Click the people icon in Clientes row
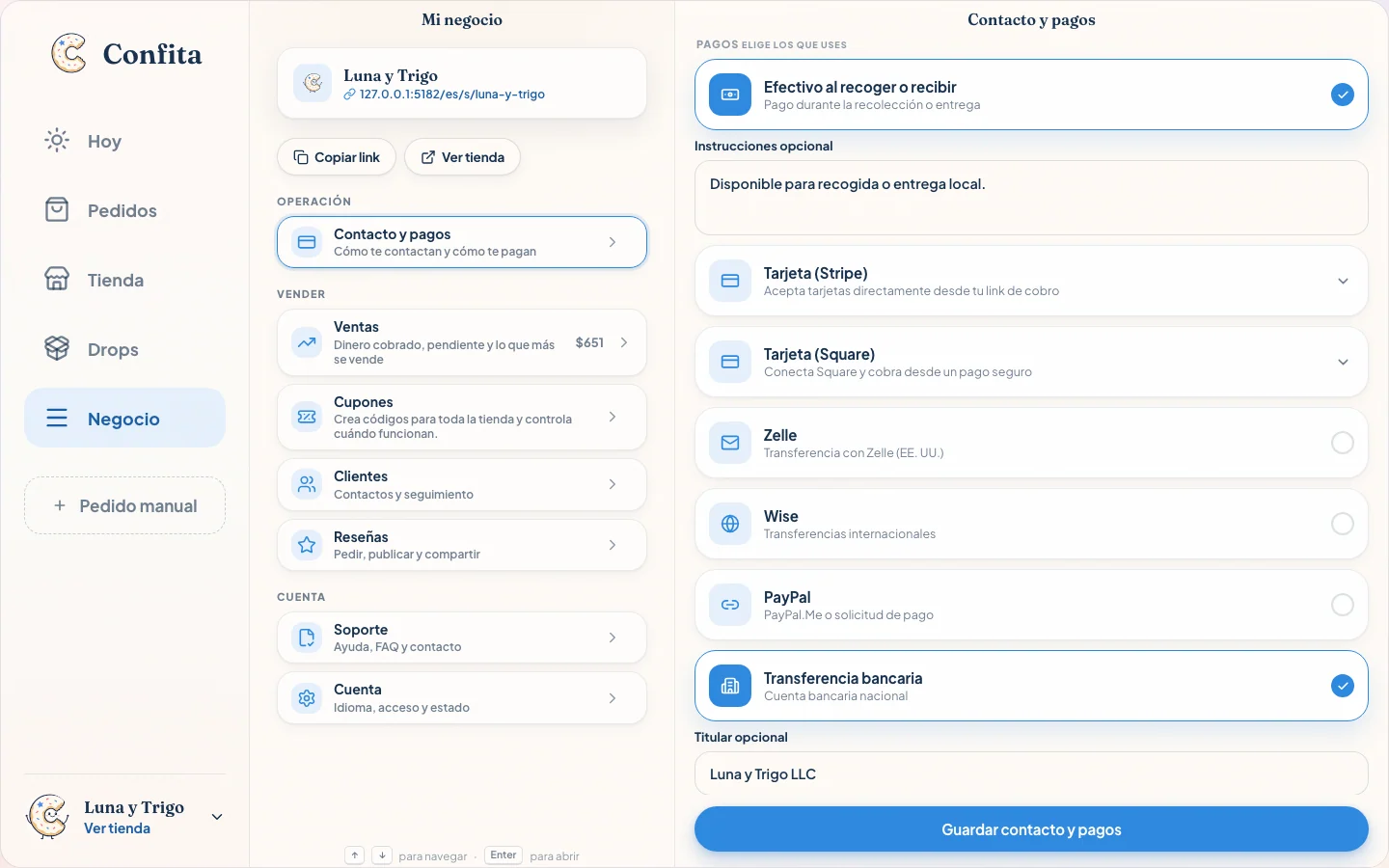The height and width of the screenshot is (868, 1389). [x=307, y=484]
